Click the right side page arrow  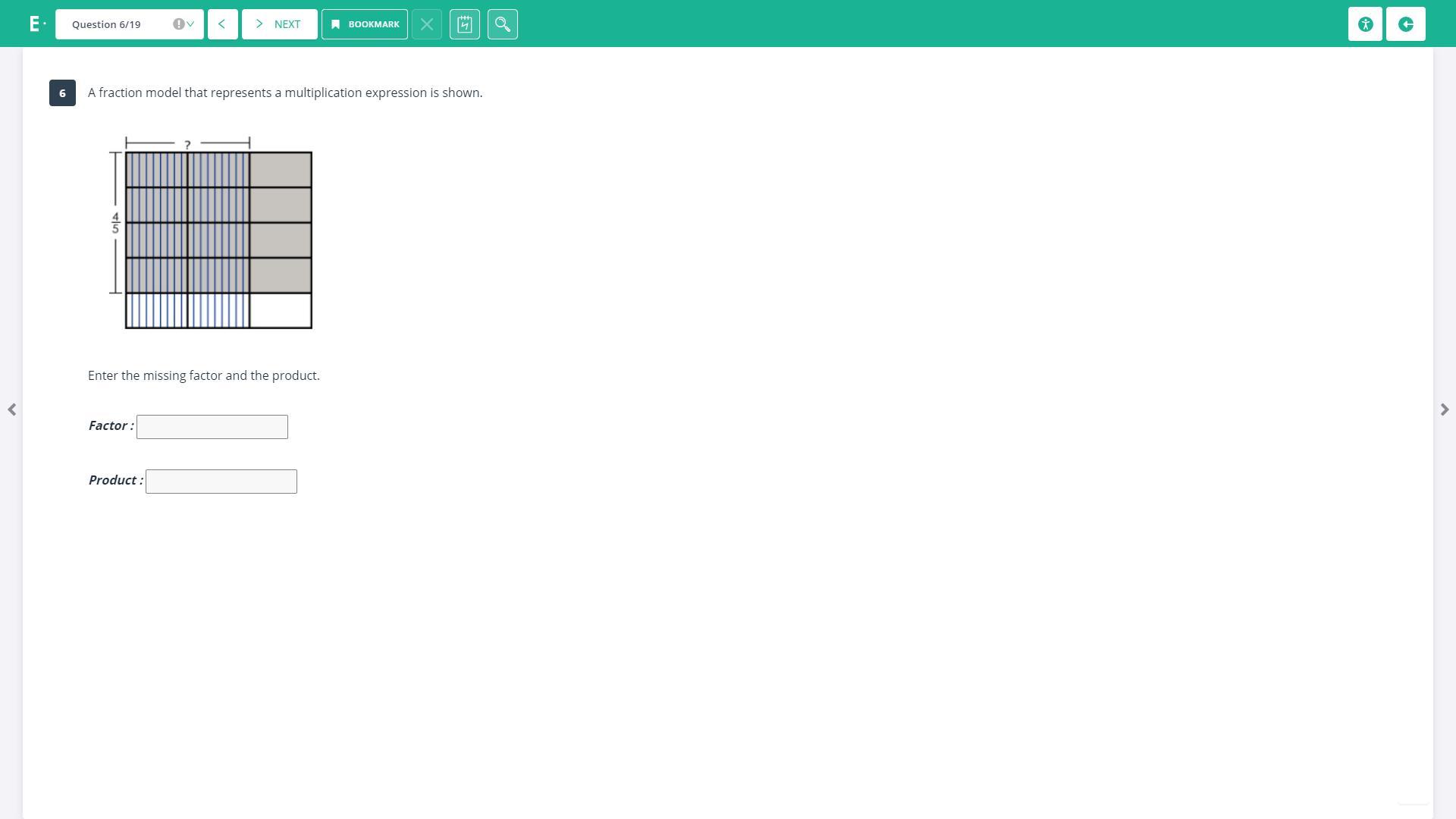tap(1444, 409)
